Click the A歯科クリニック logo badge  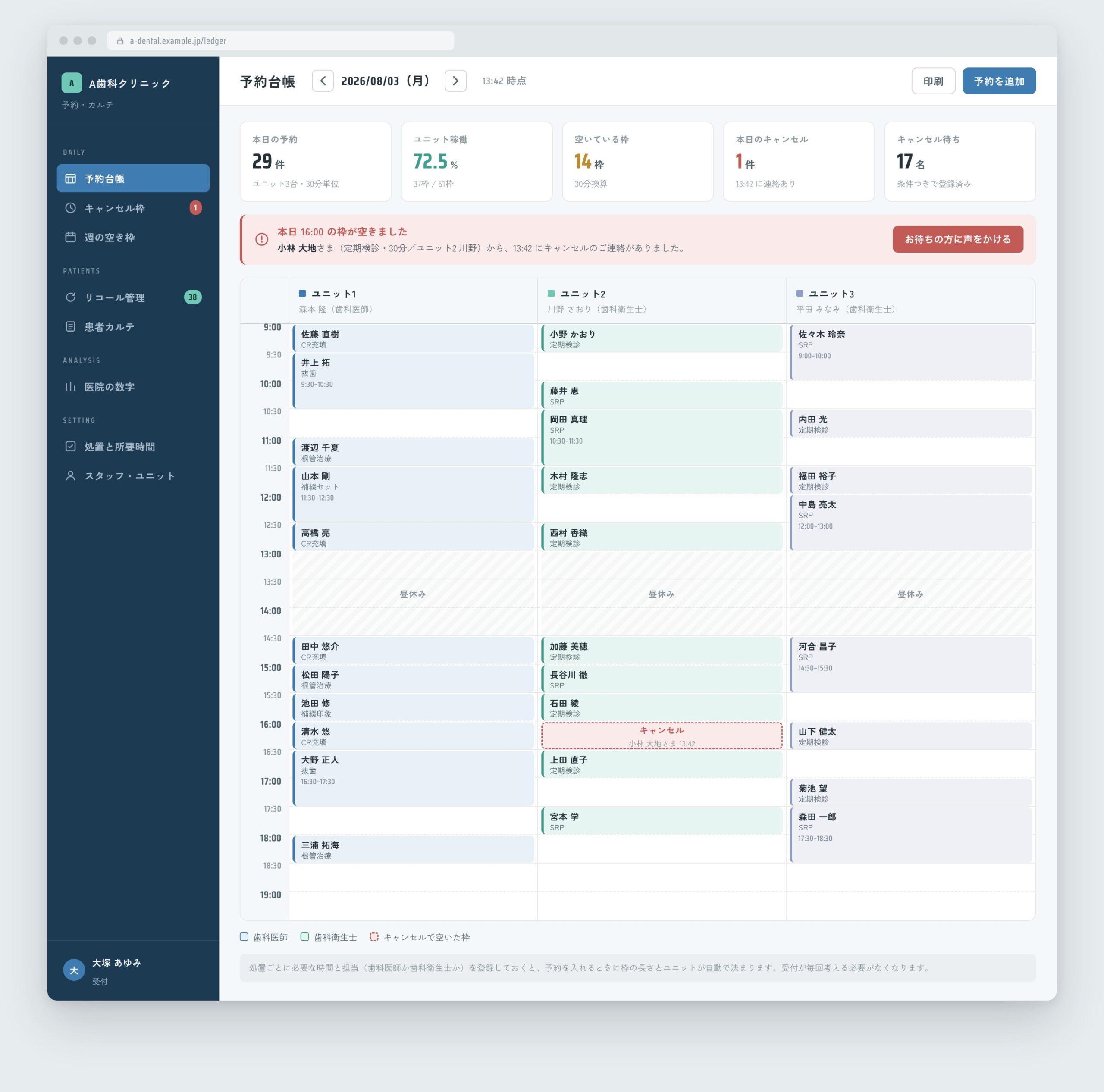coord(72,83)
